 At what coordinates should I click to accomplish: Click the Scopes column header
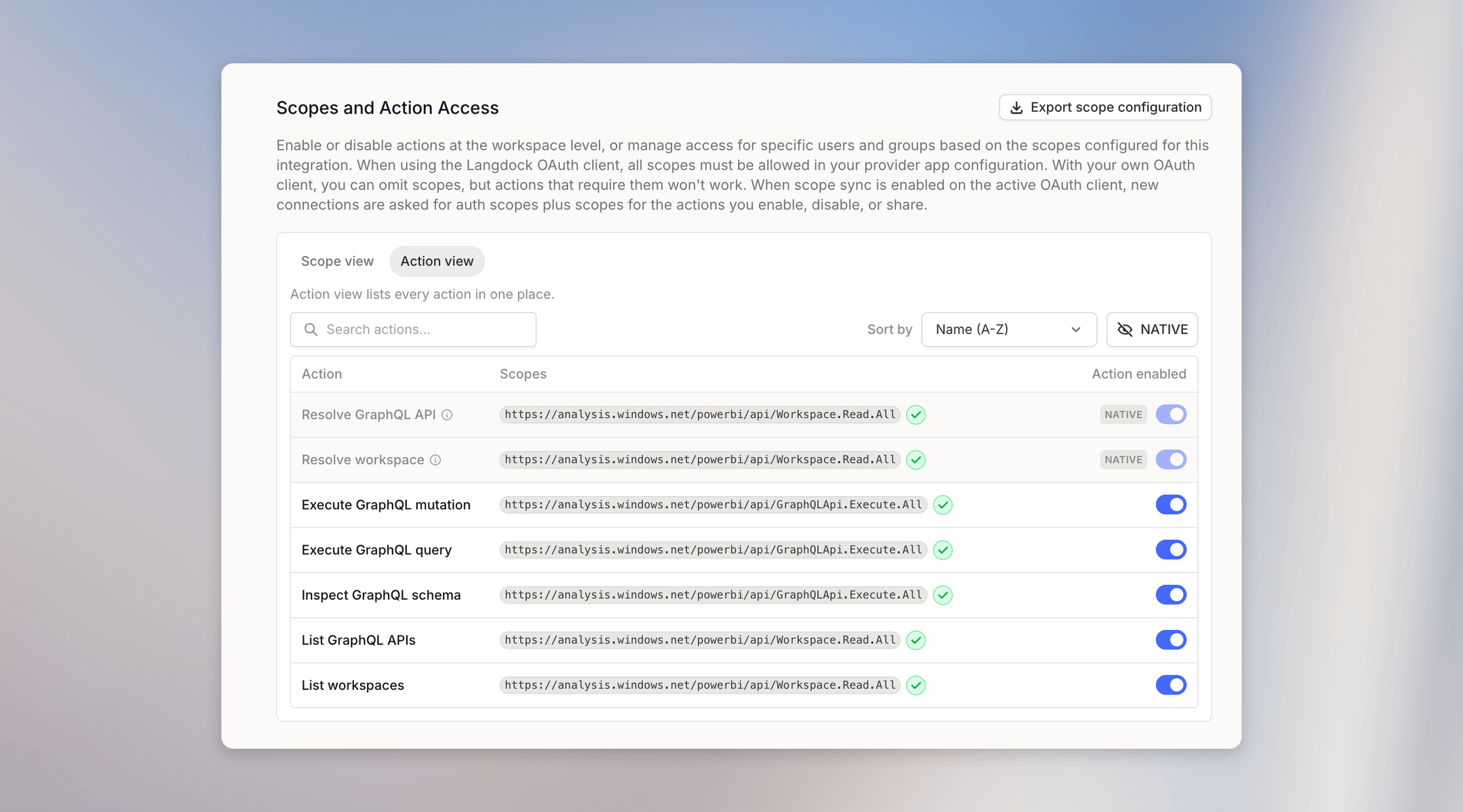tap(522, 374)
